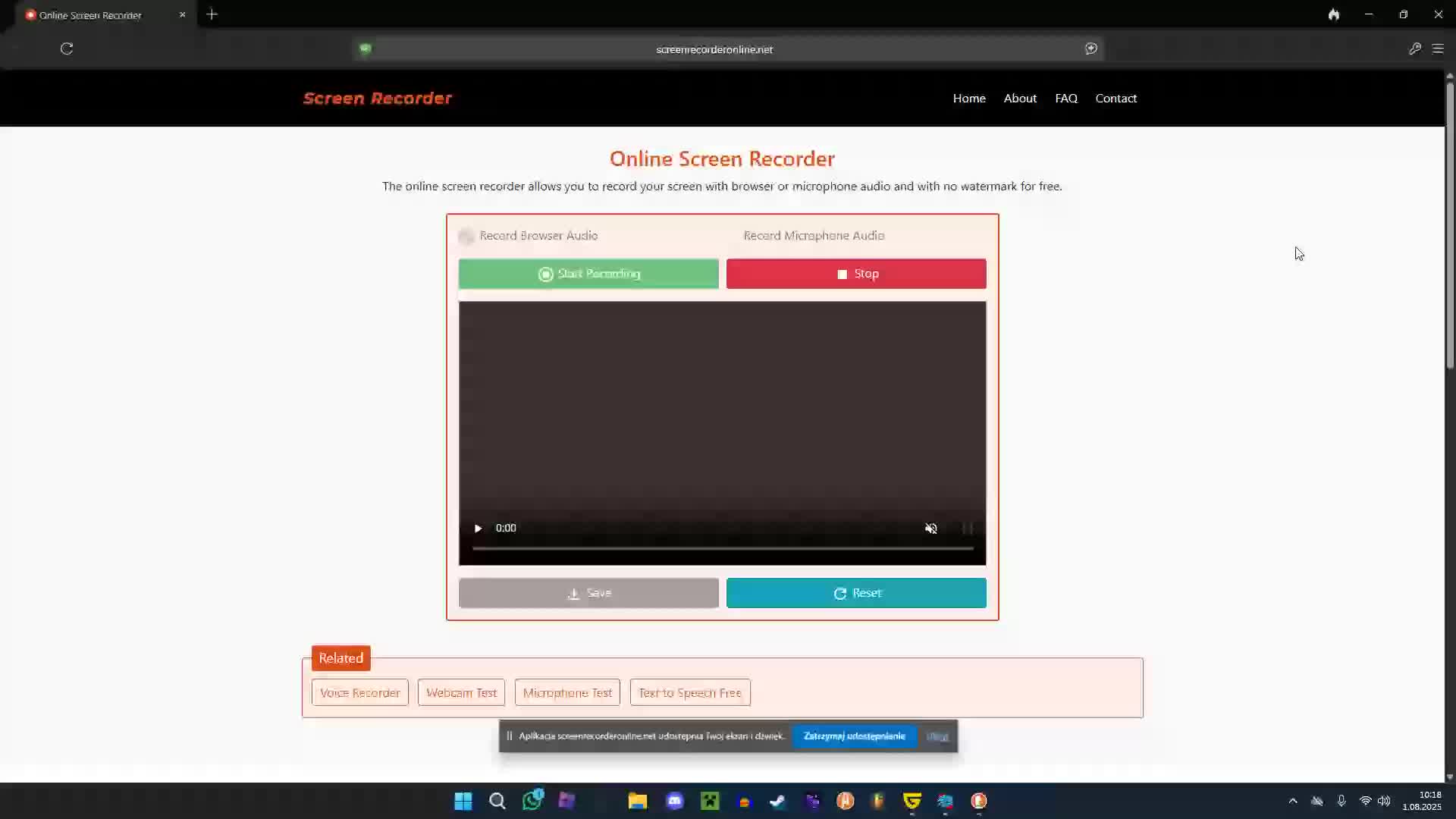Open the volume tray icon

point(1384,801)
